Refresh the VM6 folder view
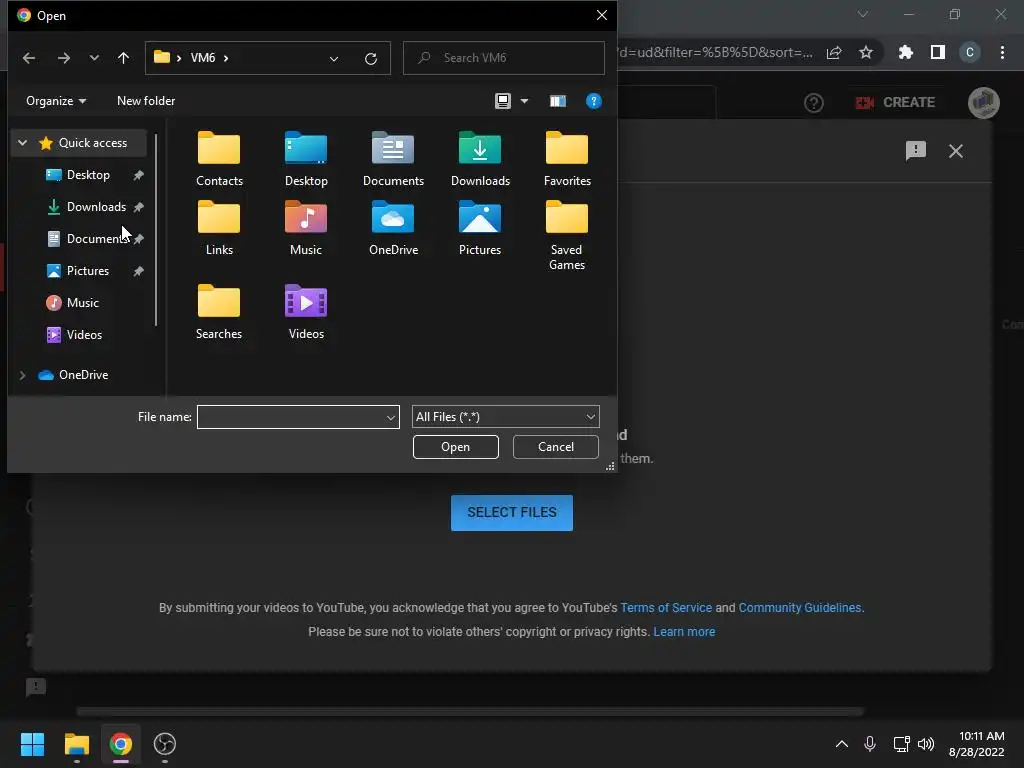This screenshot has height=768, width=1024. (371, 59)
